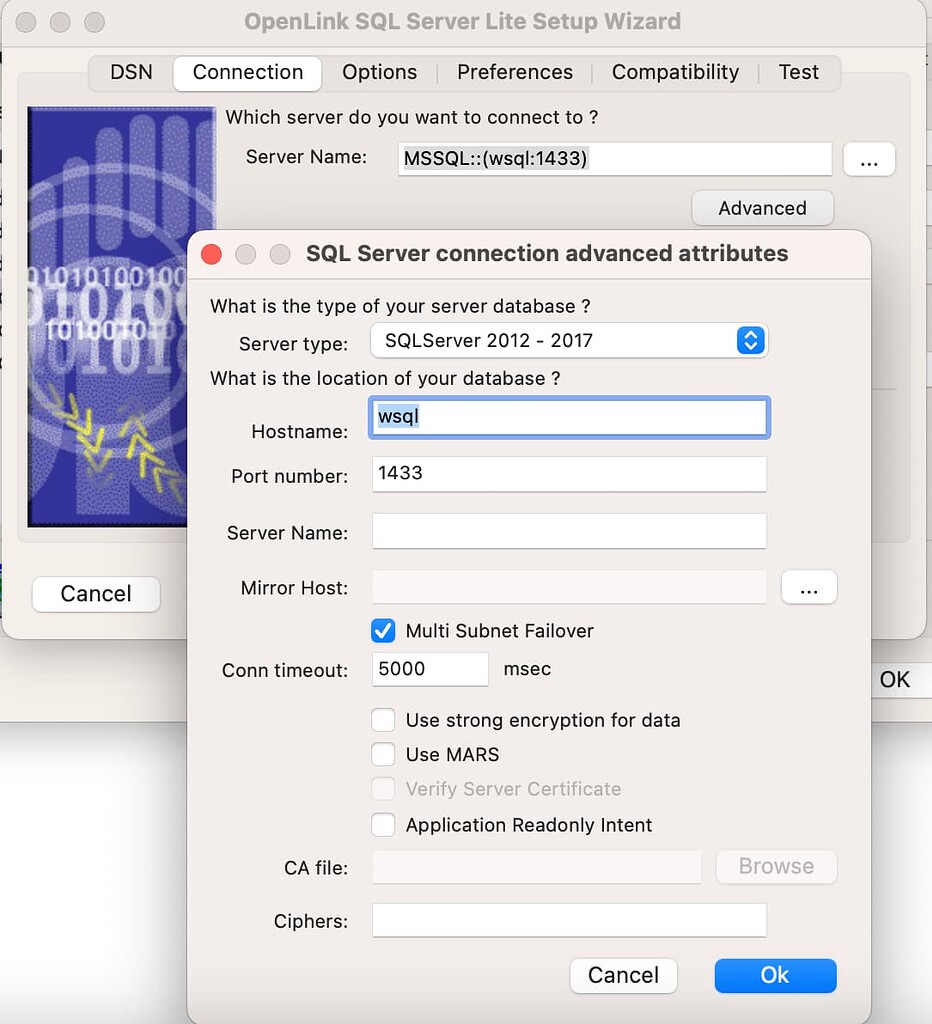Viewport: 932px width, 1024px height.
Task: Click the 'msec' unit label
Action: pyautogui.click(x=527, y=669)
